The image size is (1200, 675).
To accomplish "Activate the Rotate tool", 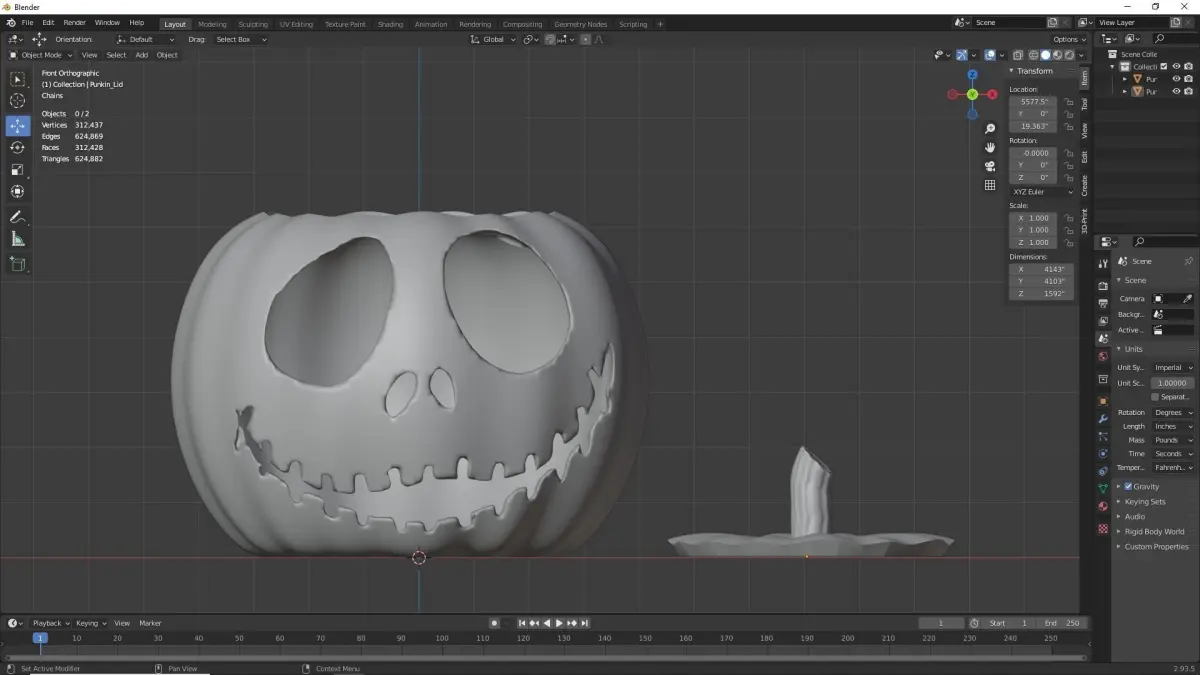I will (x=17, y=148).
